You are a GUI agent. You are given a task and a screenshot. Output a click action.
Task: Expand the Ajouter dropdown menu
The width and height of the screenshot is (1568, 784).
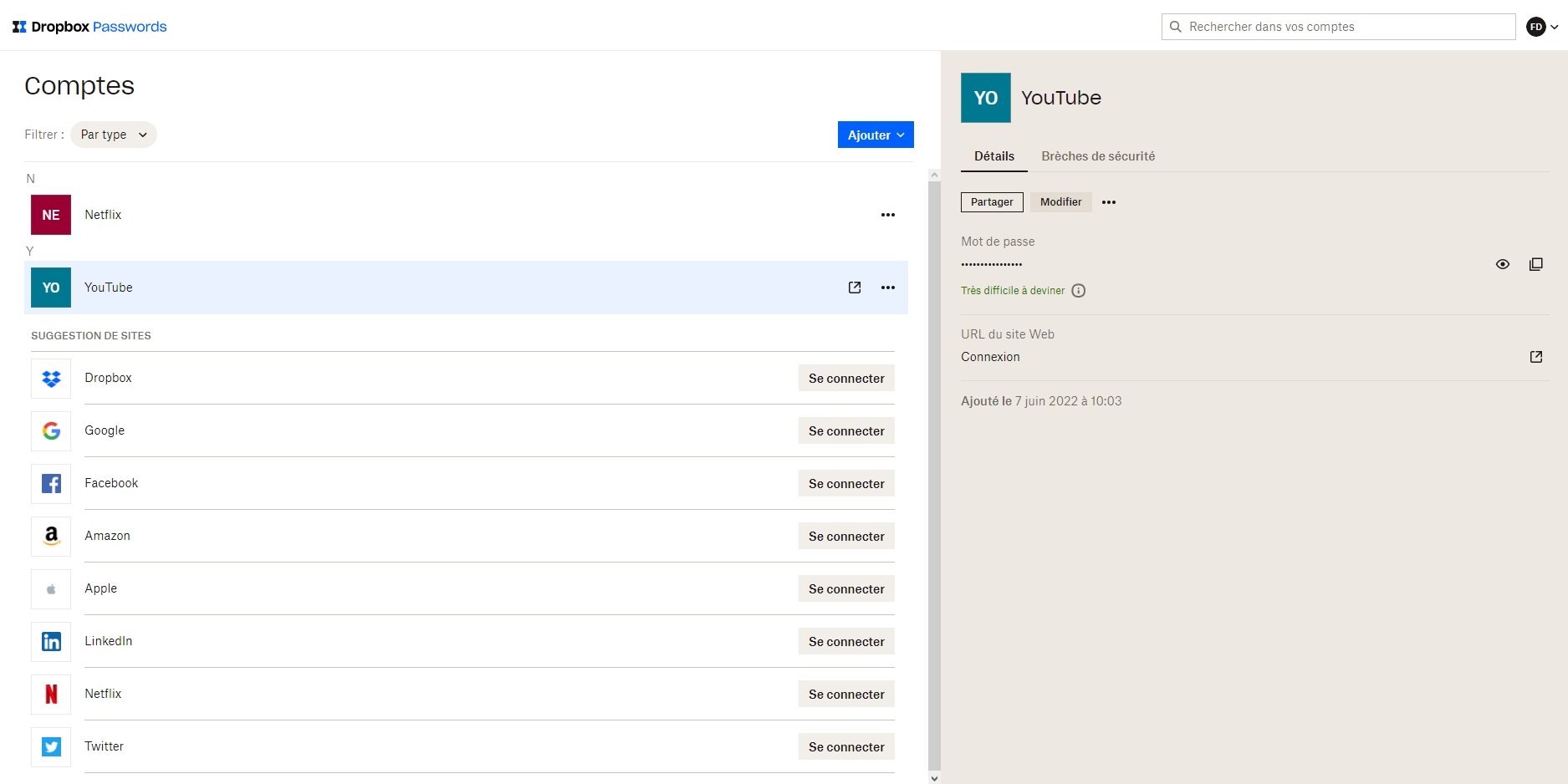pos(875,135)
